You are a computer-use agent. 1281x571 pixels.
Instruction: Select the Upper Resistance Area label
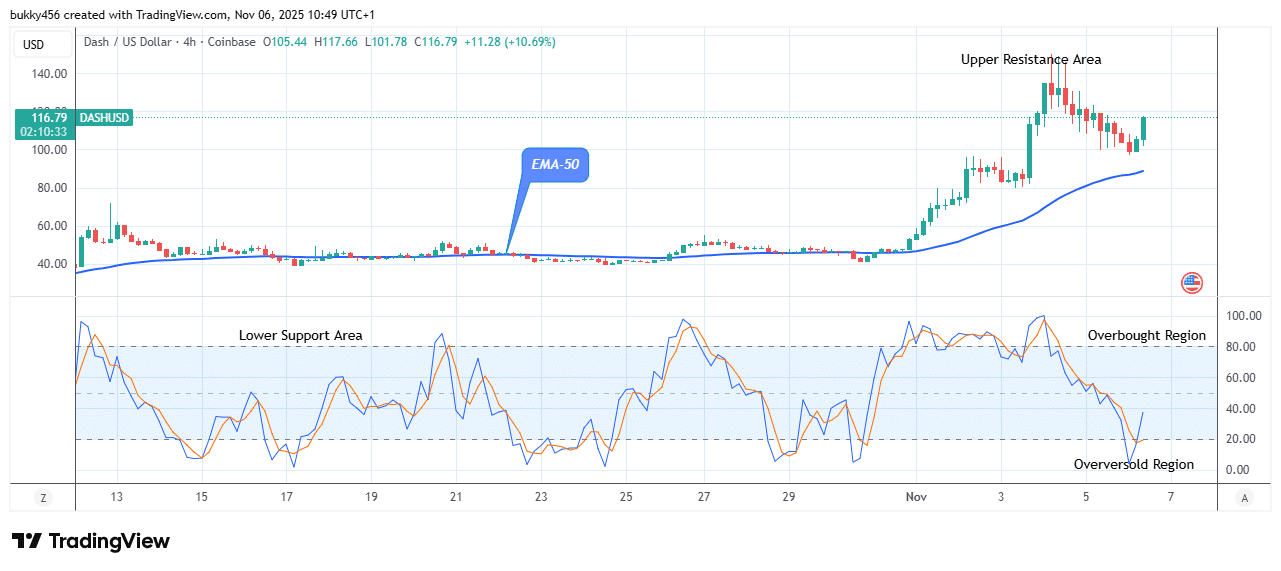(x=1031, y=60)
